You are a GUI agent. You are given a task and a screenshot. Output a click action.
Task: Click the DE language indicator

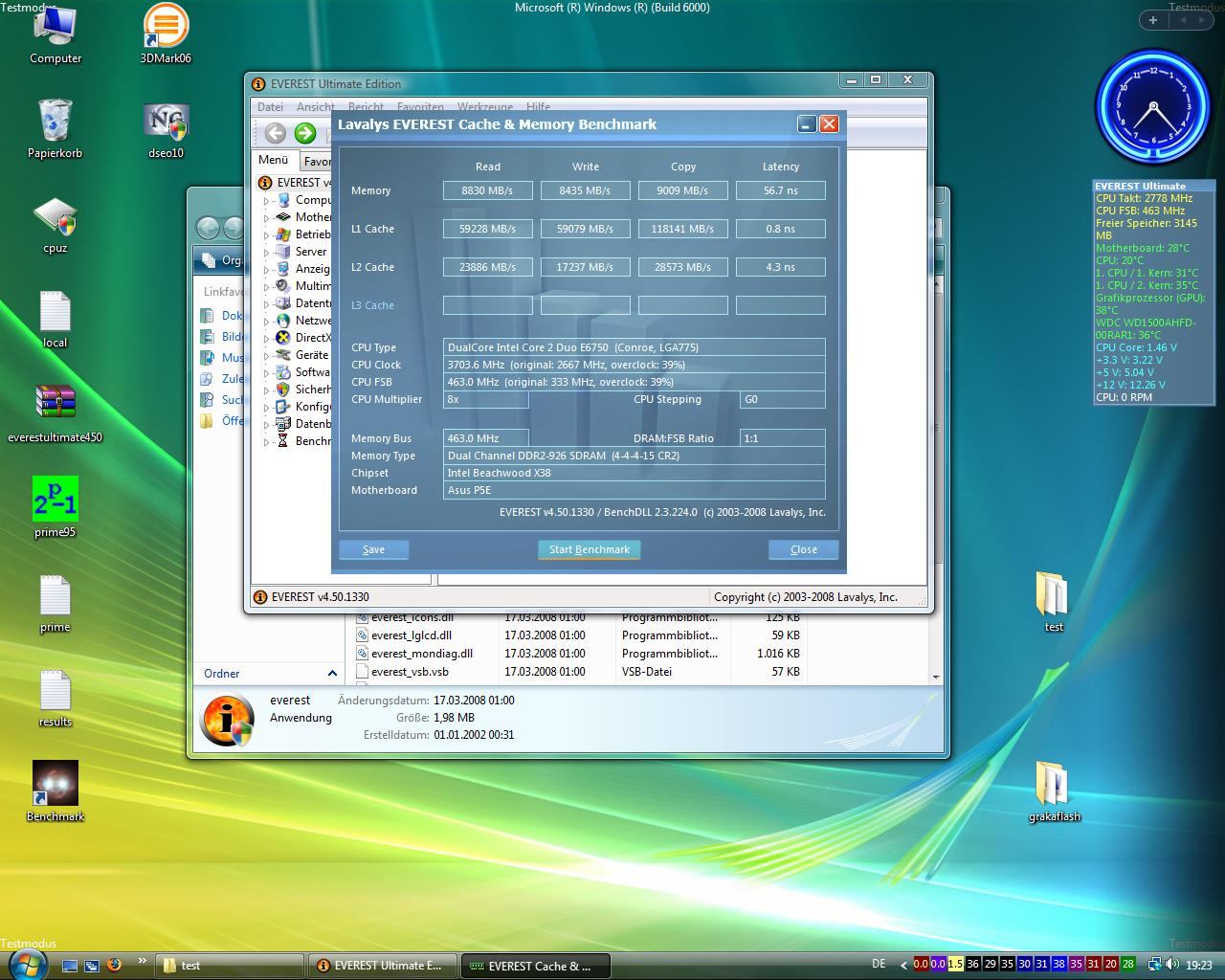point(879,964)
